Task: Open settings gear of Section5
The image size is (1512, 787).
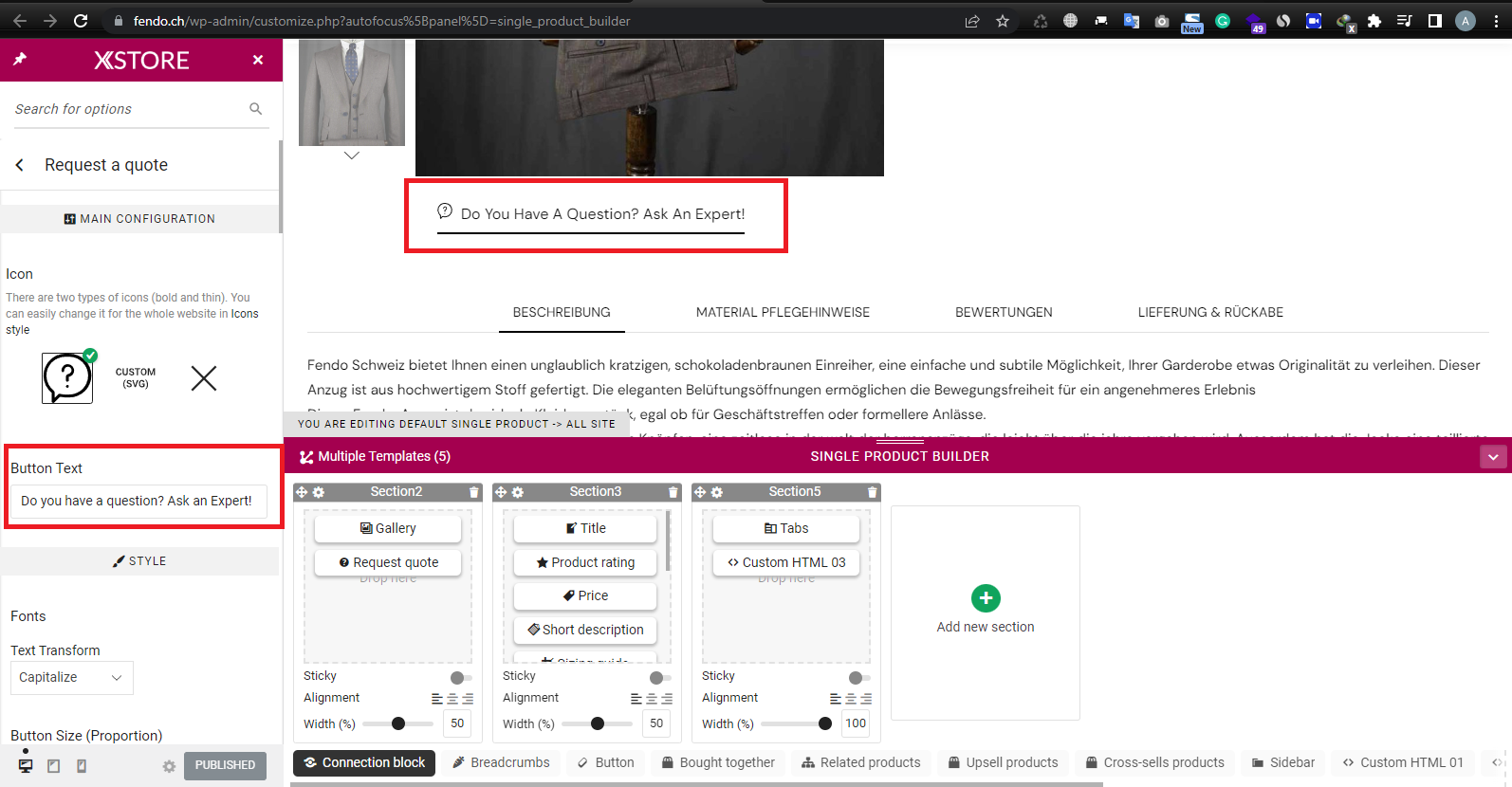Action: [x=717, y=492]
